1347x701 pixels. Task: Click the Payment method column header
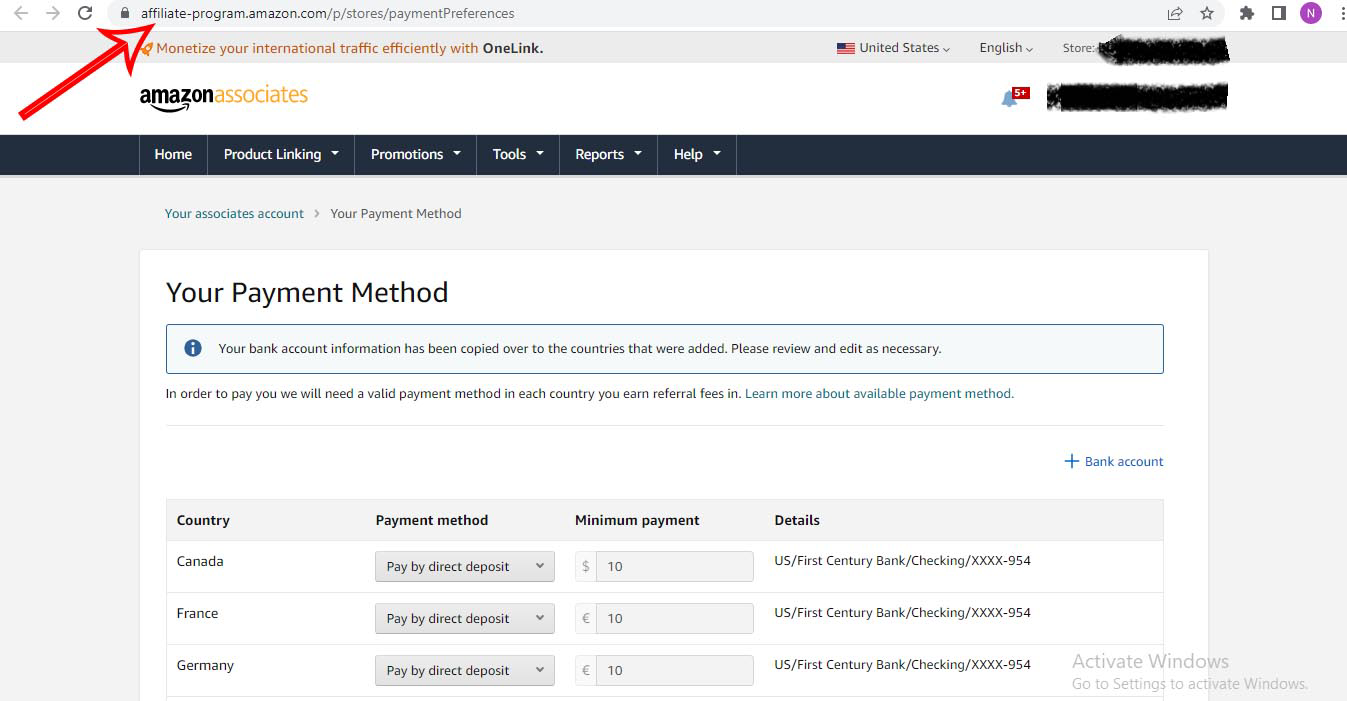tap(432, 520)
